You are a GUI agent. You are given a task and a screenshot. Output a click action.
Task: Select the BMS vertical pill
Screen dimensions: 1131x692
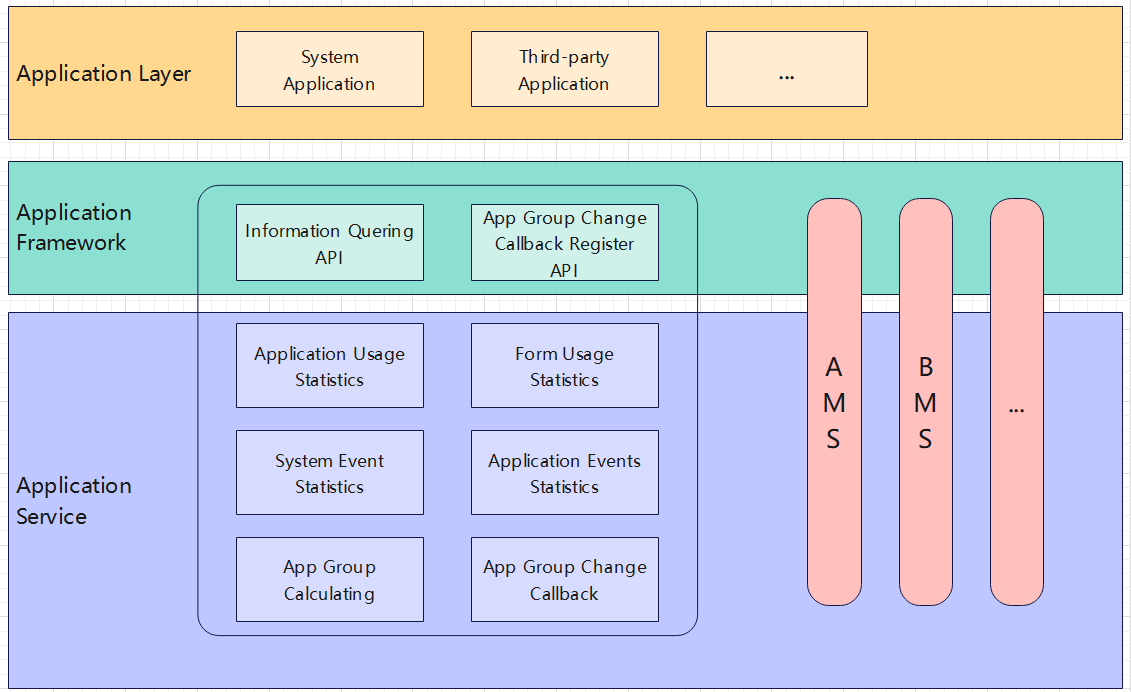click(x=925, y=402)
